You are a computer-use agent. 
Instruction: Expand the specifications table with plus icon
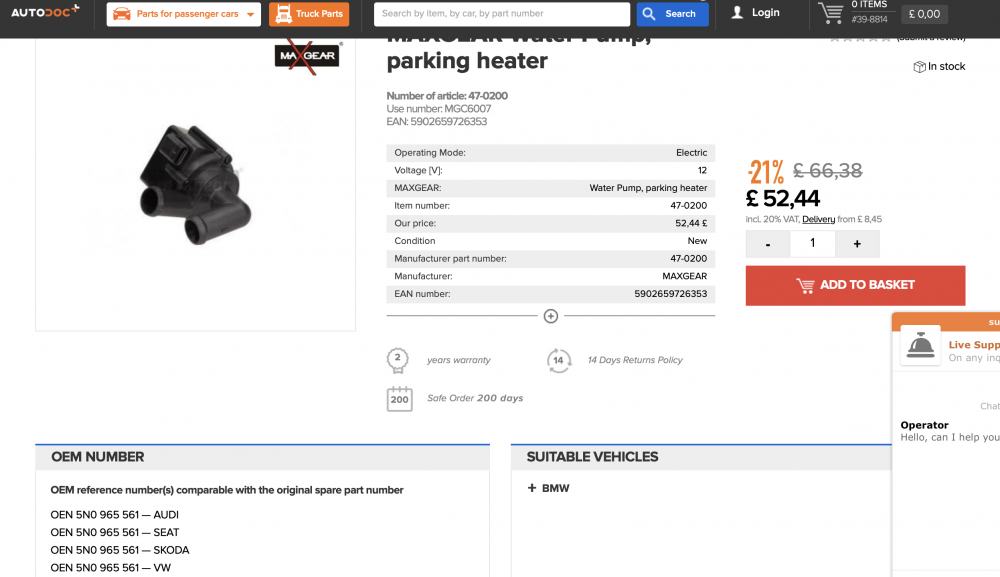coord(550,316)
